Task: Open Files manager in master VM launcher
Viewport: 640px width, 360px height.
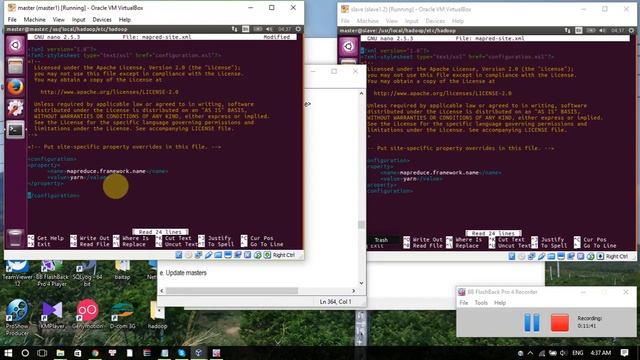Action: [16, 66]
